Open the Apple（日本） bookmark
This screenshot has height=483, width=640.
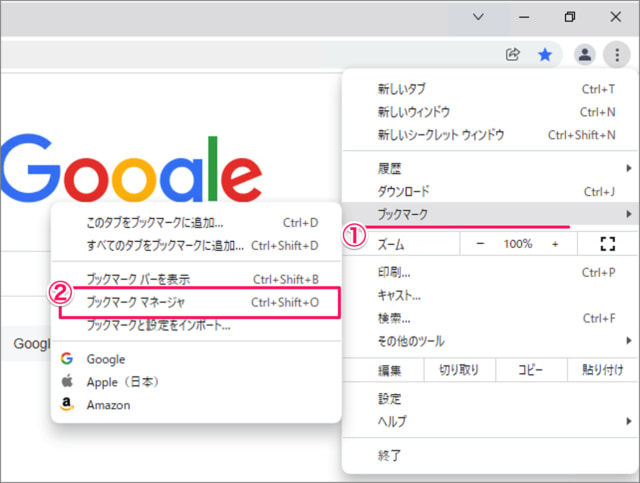coord(122,382)
